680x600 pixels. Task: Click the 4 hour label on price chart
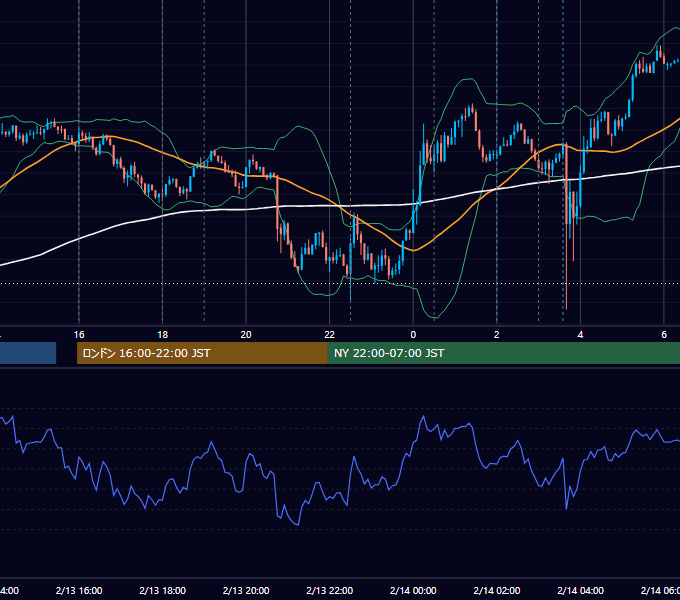(580, 335)
